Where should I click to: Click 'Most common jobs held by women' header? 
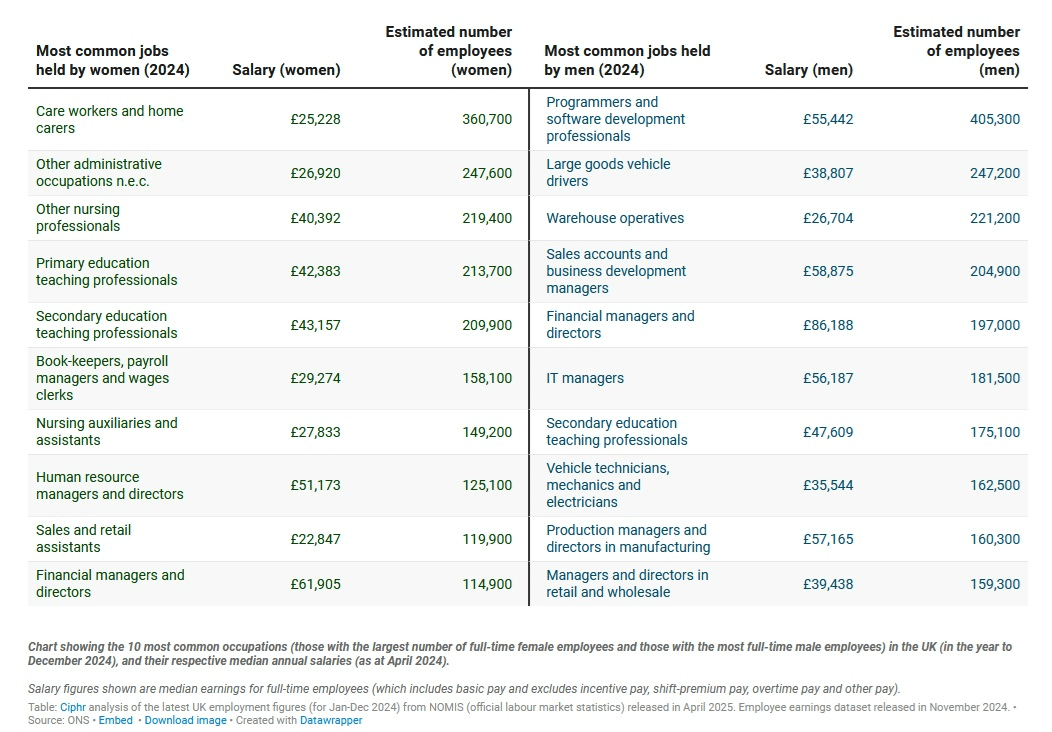click(112, 60)
